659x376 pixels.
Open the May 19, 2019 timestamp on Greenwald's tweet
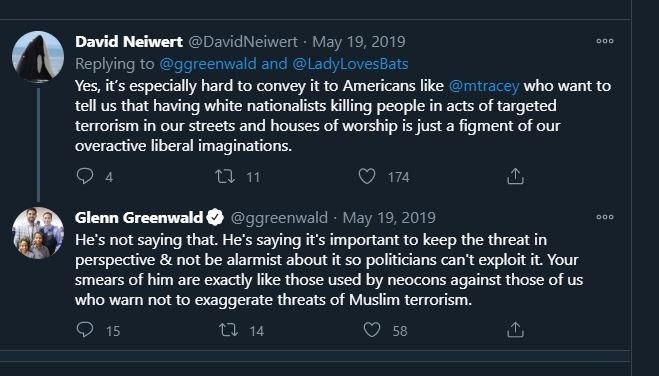[389, 218]
